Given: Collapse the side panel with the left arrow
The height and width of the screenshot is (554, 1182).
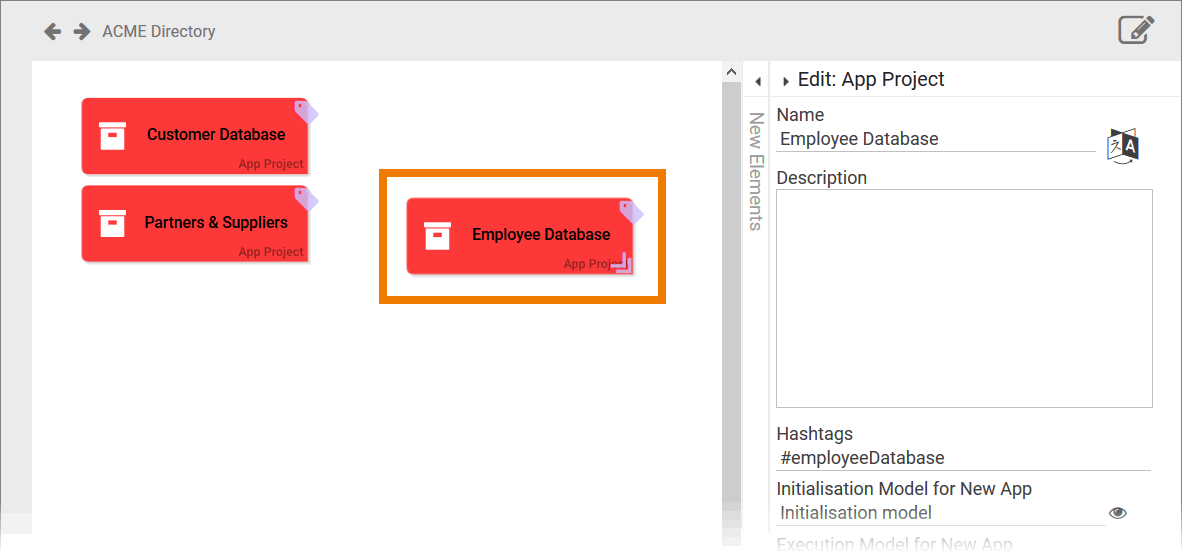Looking at the screenshot, I should [757, 81].
